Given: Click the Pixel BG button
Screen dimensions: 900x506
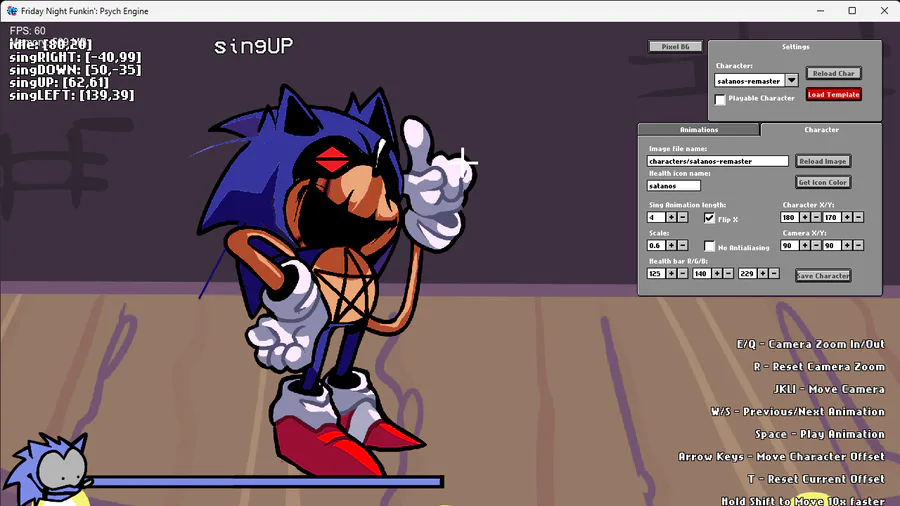Looking at the screenshot, I should (x=675, y=46).
